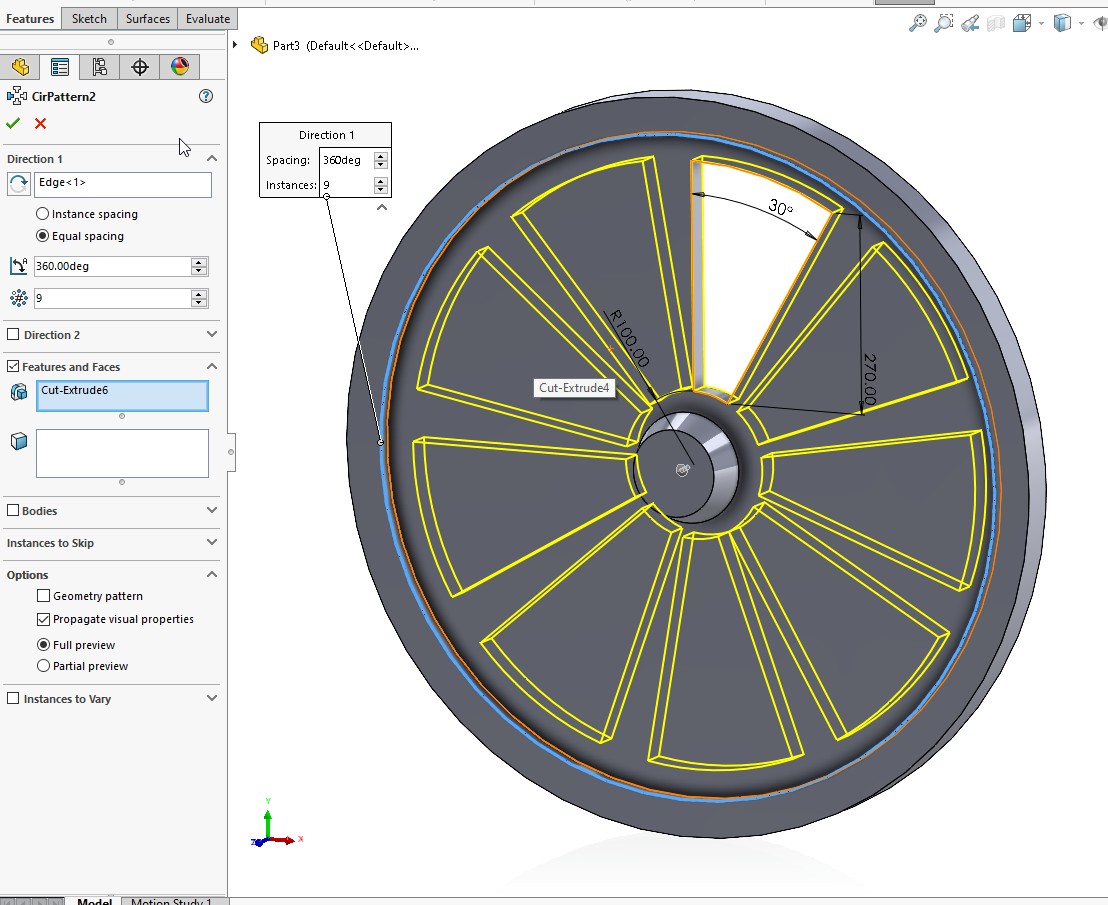Open the DisplayManager colored sphere tab

(180, 67)
